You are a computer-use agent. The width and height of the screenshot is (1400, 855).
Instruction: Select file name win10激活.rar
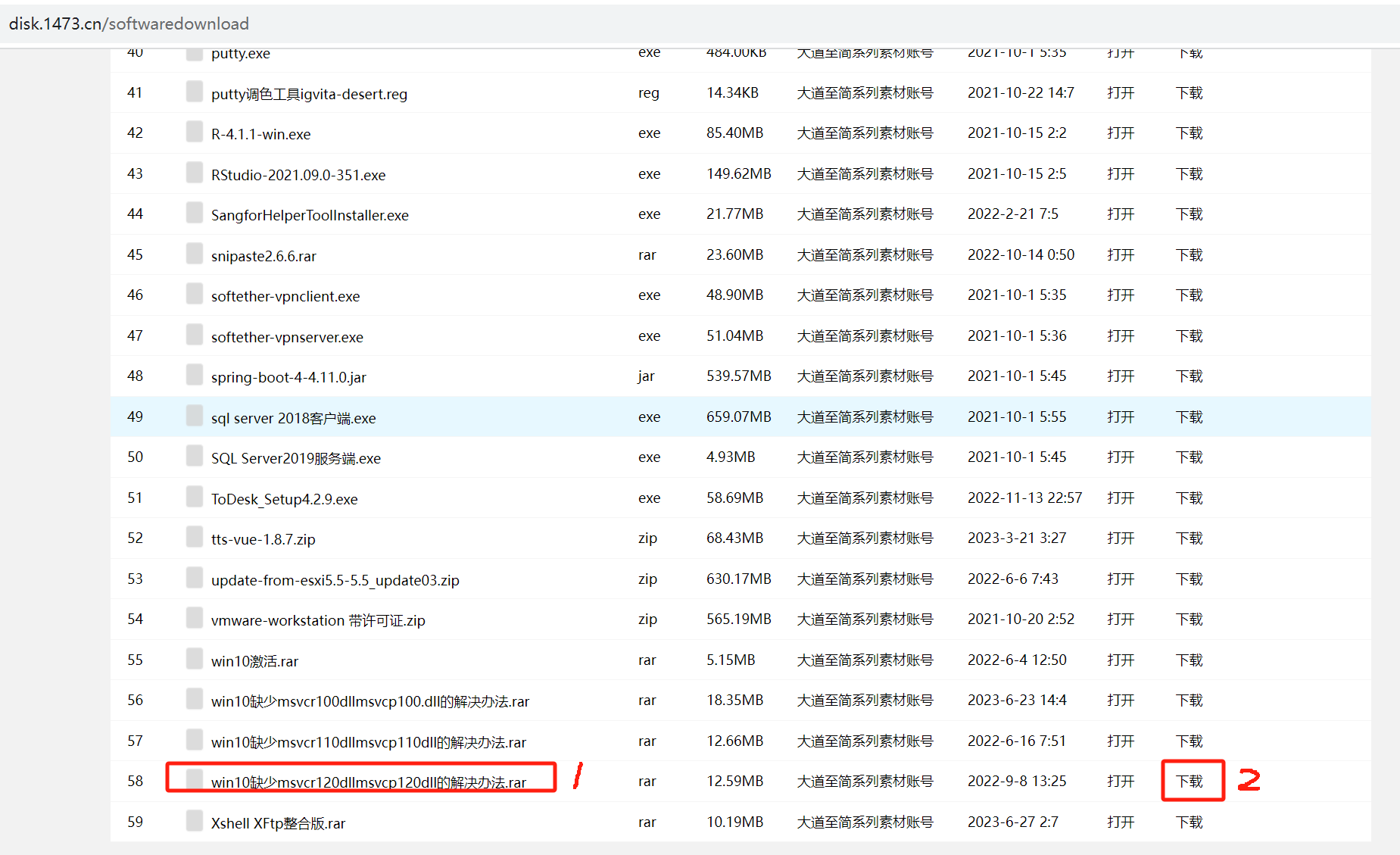click(254, 661)
